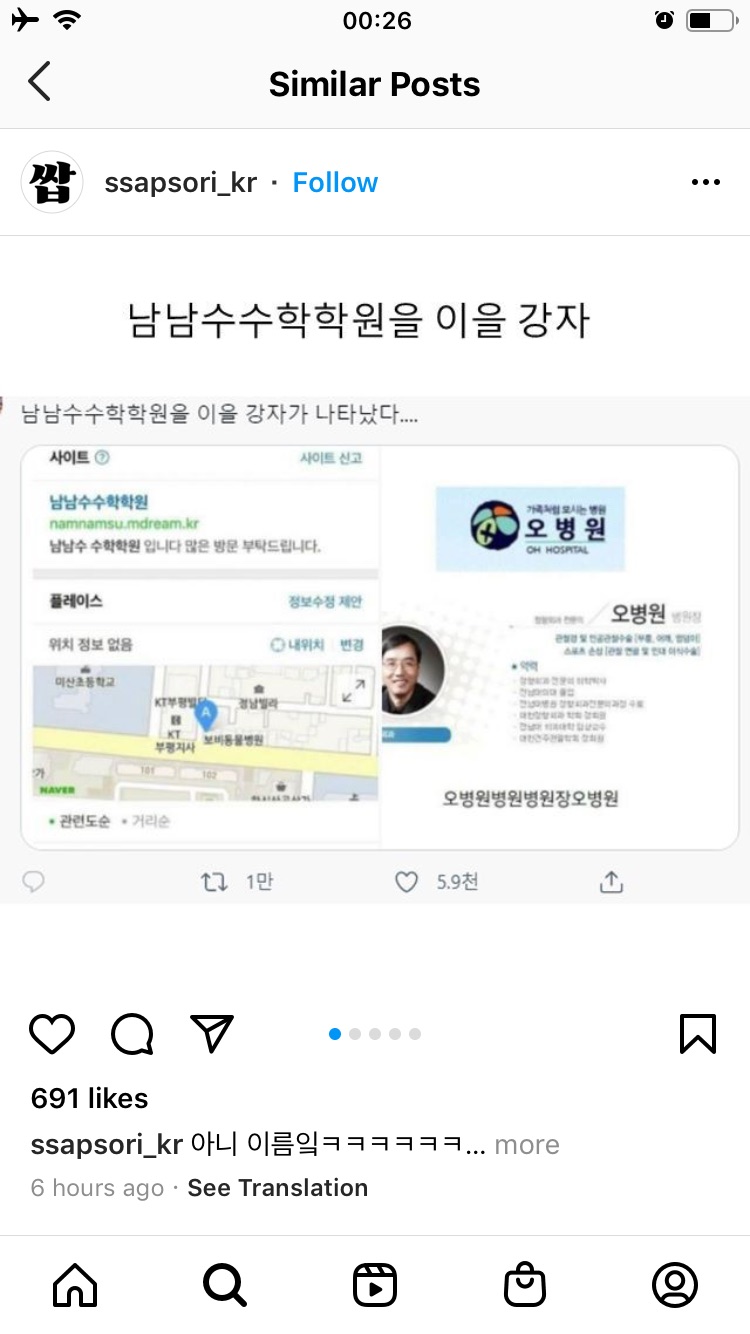The image size is (750, 1334).
Task: Like the post with the heart icon
Action: 52,1034
